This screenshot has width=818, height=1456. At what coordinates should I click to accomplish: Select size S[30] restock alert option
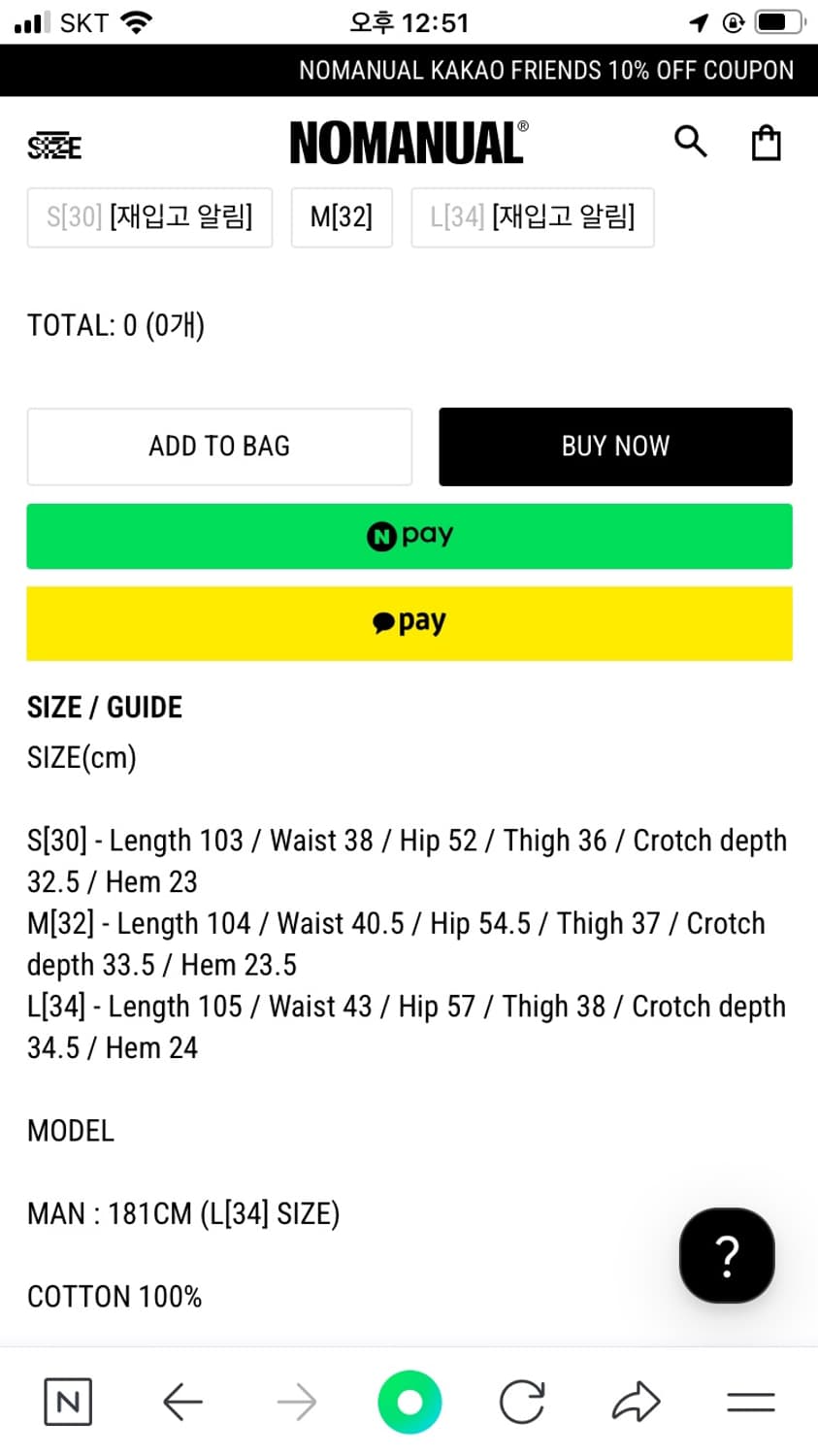click(149, 217)
